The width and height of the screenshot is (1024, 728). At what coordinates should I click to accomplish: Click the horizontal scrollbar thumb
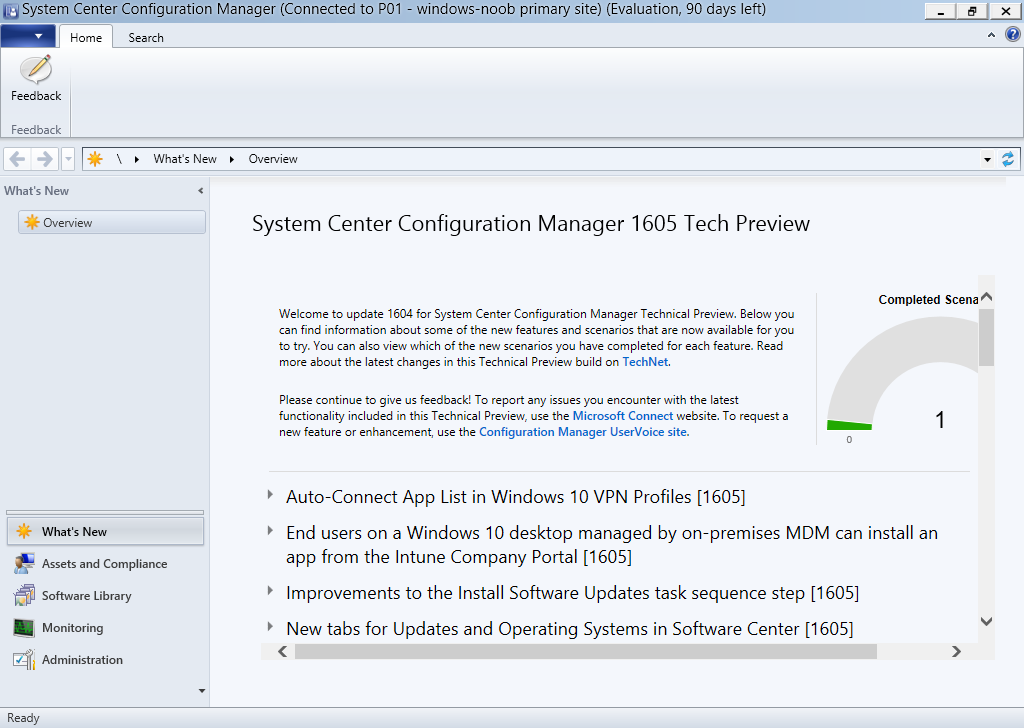586,652
